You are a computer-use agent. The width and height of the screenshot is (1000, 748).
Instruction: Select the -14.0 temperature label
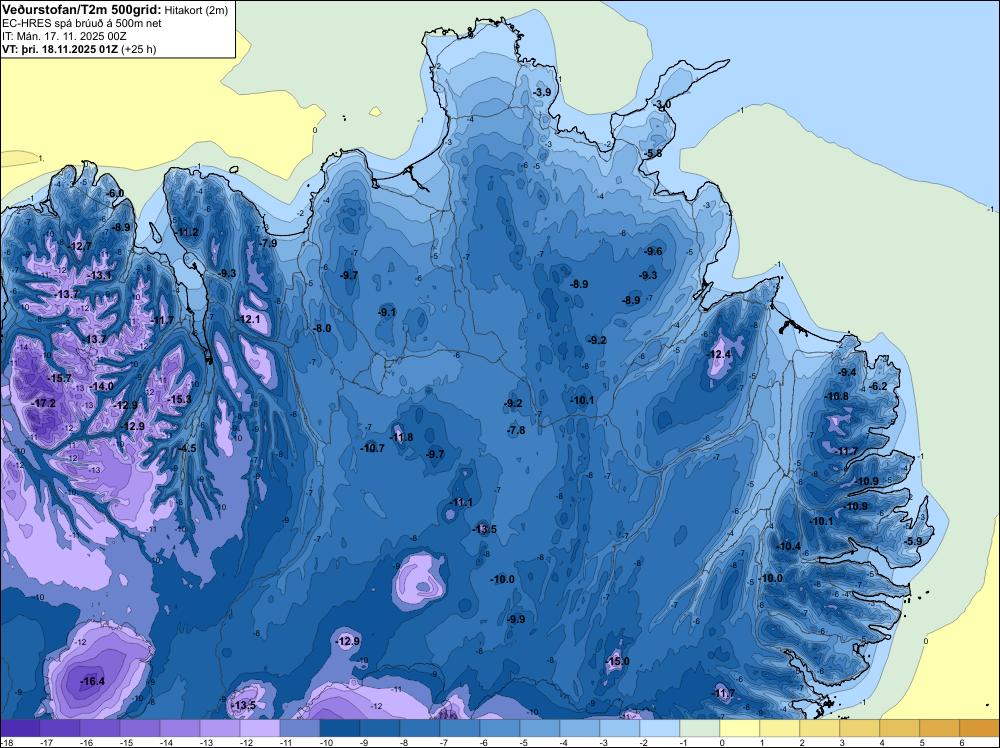point(101,386)
